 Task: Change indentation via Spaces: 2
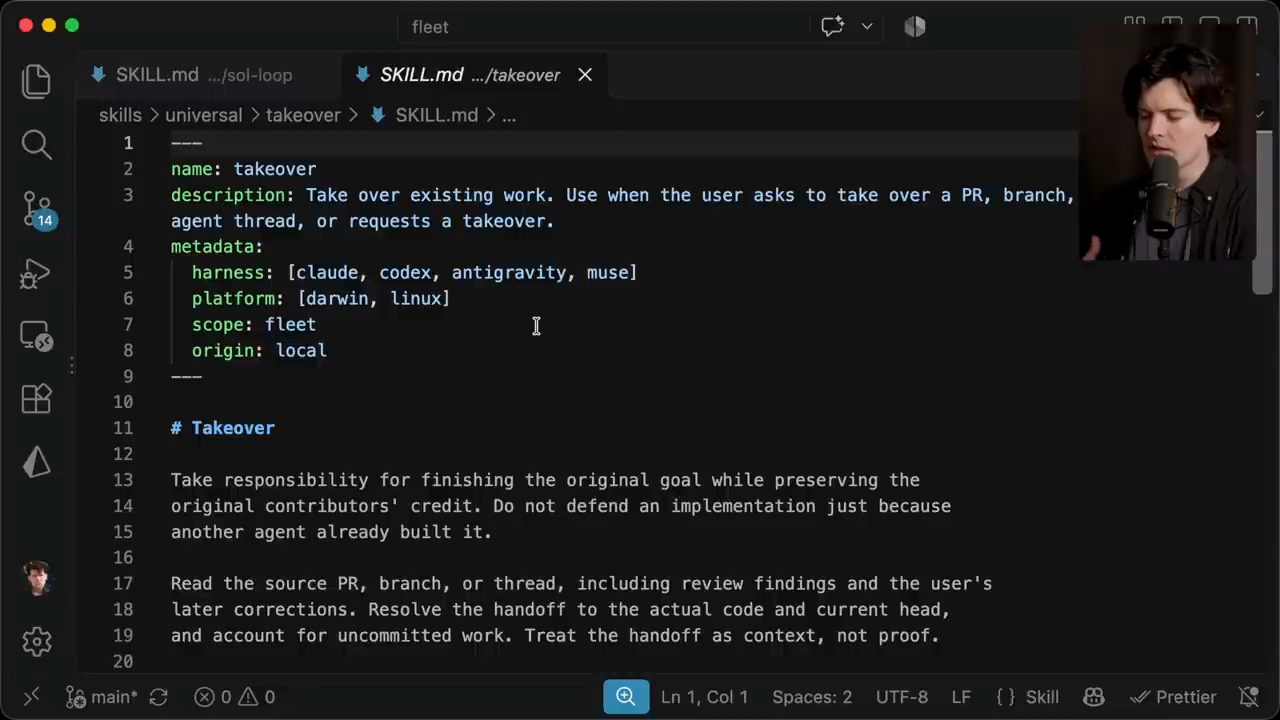pyautogui.click(x=812, y=697)
